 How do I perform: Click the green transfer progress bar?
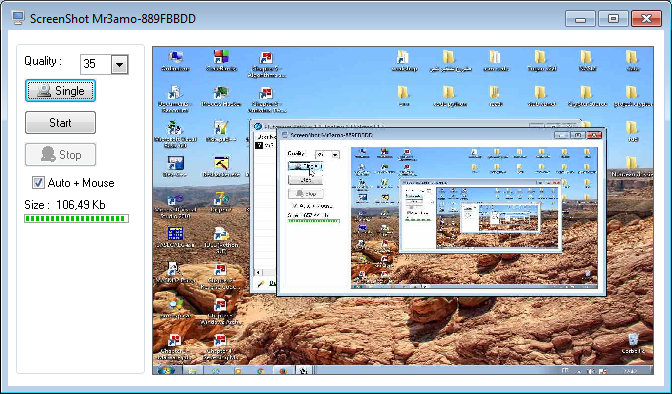[76, 219]
